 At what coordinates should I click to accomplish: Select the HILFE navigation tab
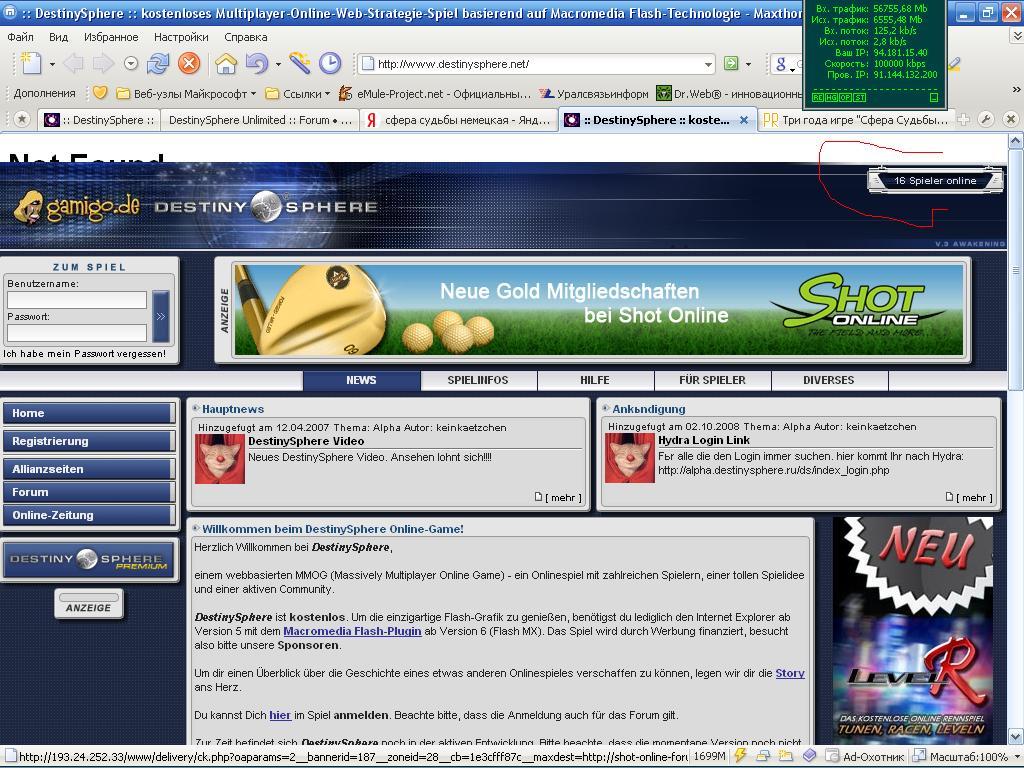coord(595,380)
